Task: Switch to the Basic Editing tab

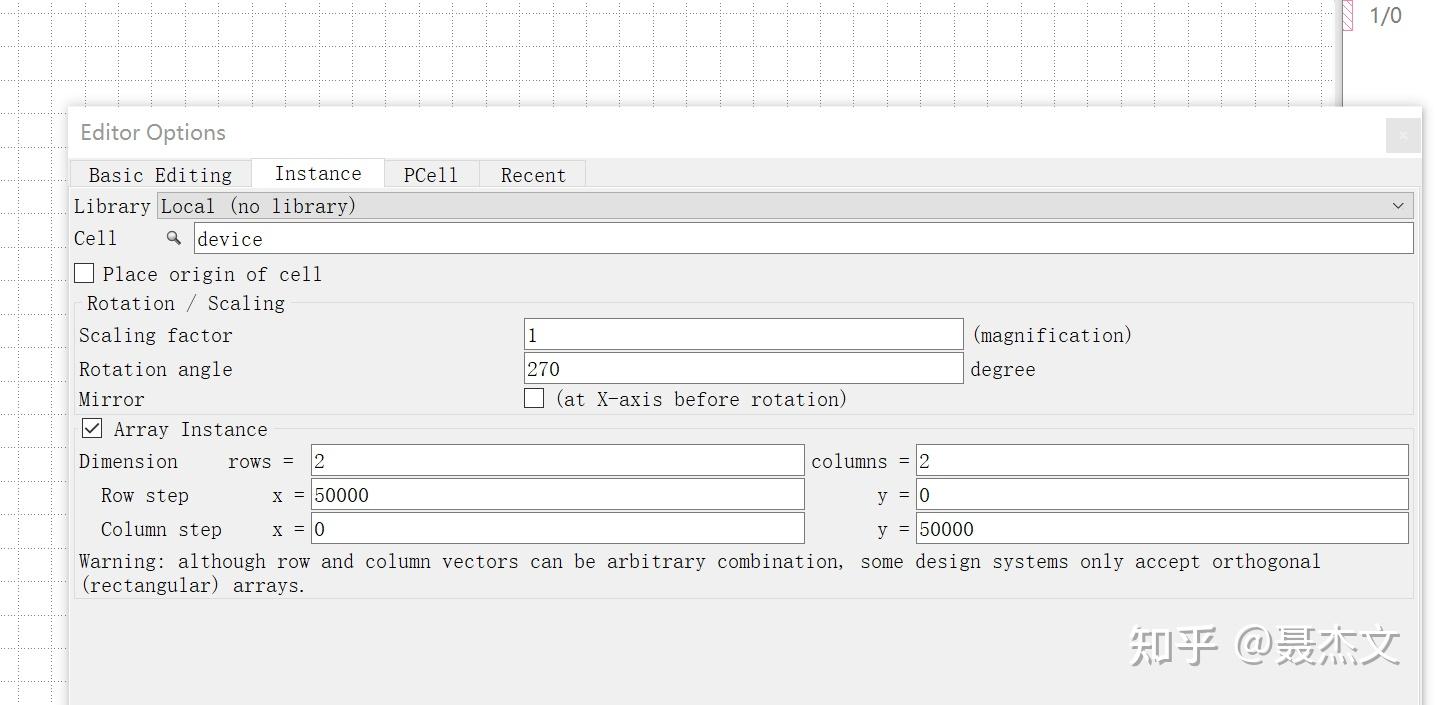Action: point(160,175)
